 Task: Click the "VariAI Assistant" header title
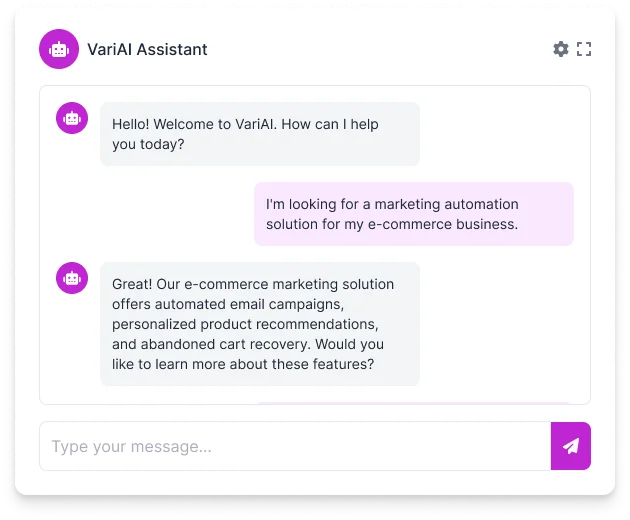pyautogui.click(x=147, y=49)
